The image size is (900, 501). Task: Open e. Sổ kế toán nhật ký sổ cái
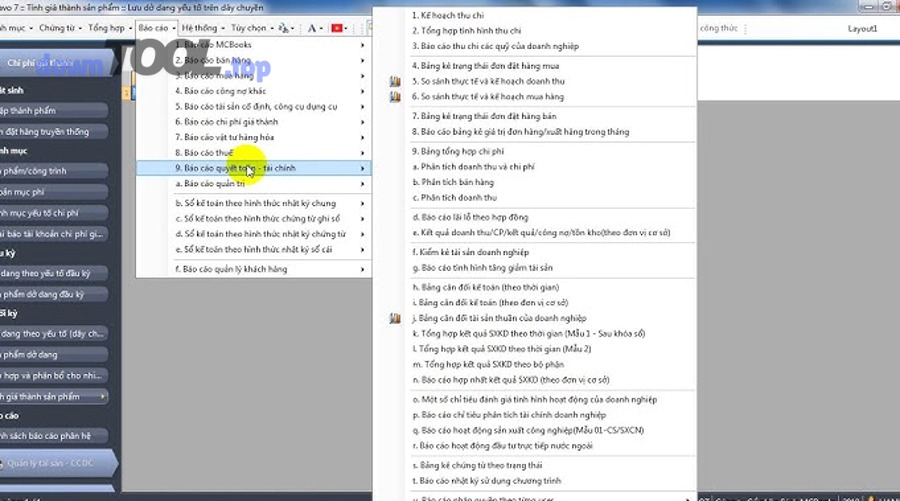[254, 250]
